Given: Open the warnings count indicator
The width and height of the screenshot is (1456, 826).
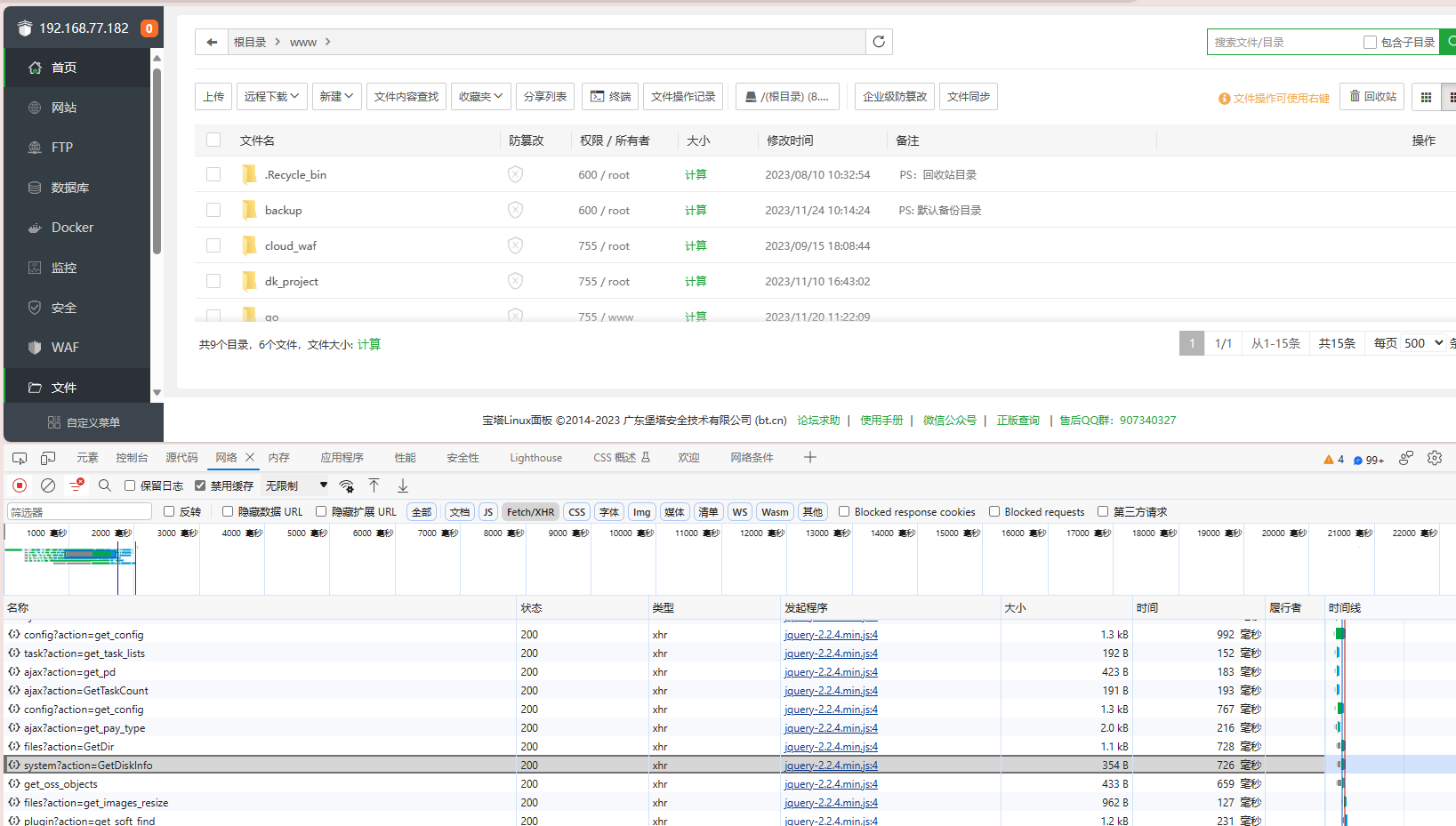Looking at the screenshot, I should tap(1334, 460).
